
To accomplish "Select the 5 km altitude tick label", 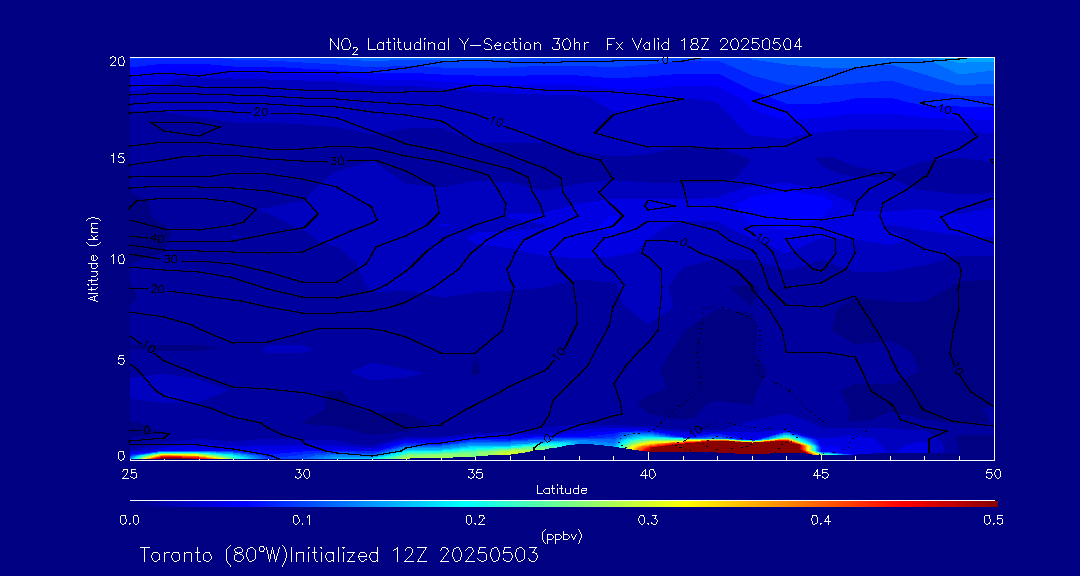I will tap(120, 359).
